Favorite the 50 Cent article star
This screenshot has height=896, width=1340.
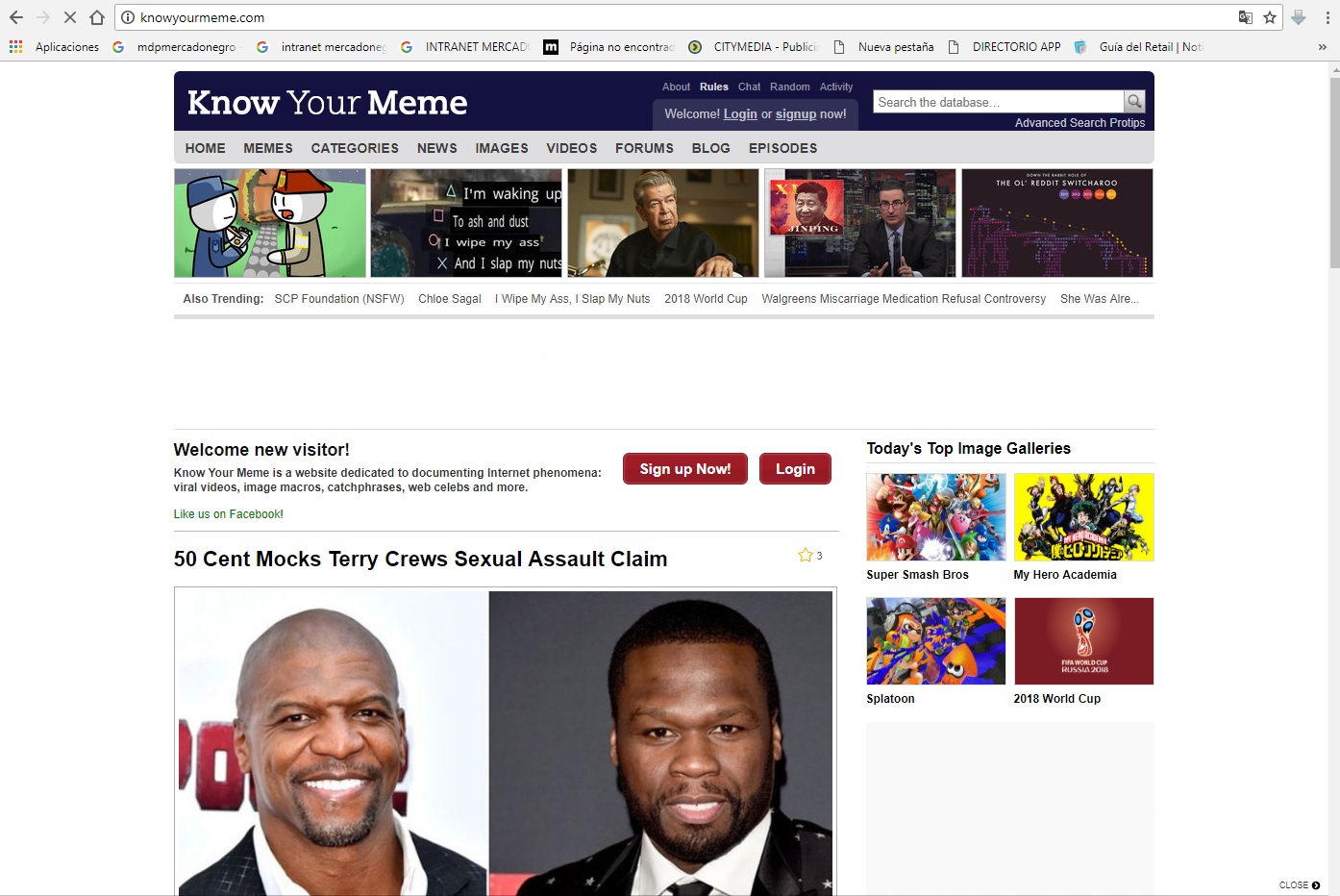point(806,555)
